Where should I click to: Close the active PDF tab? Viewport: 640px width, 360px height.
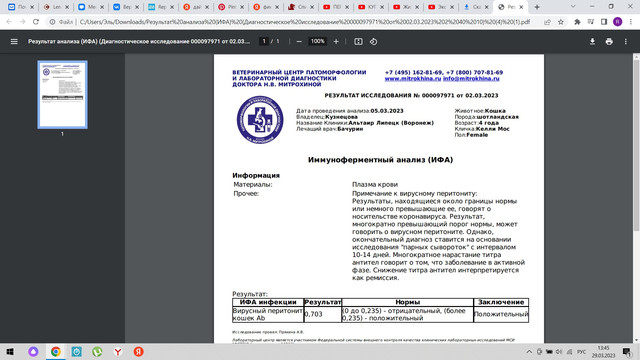[521, 7]
